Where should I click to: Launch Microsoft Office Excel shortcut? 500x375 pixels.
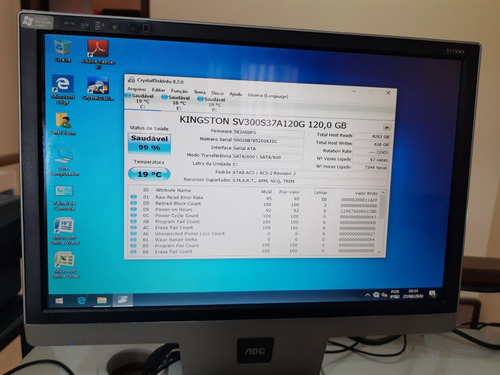click(65, 265)
